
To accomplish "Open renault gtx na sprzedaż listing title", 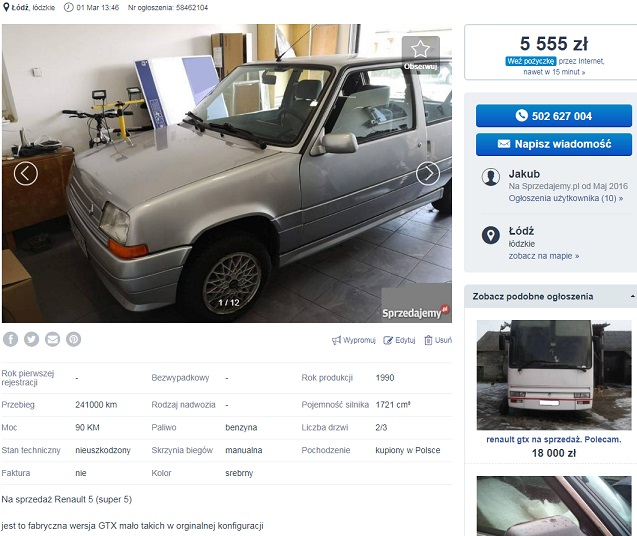I will coord(554,439).
